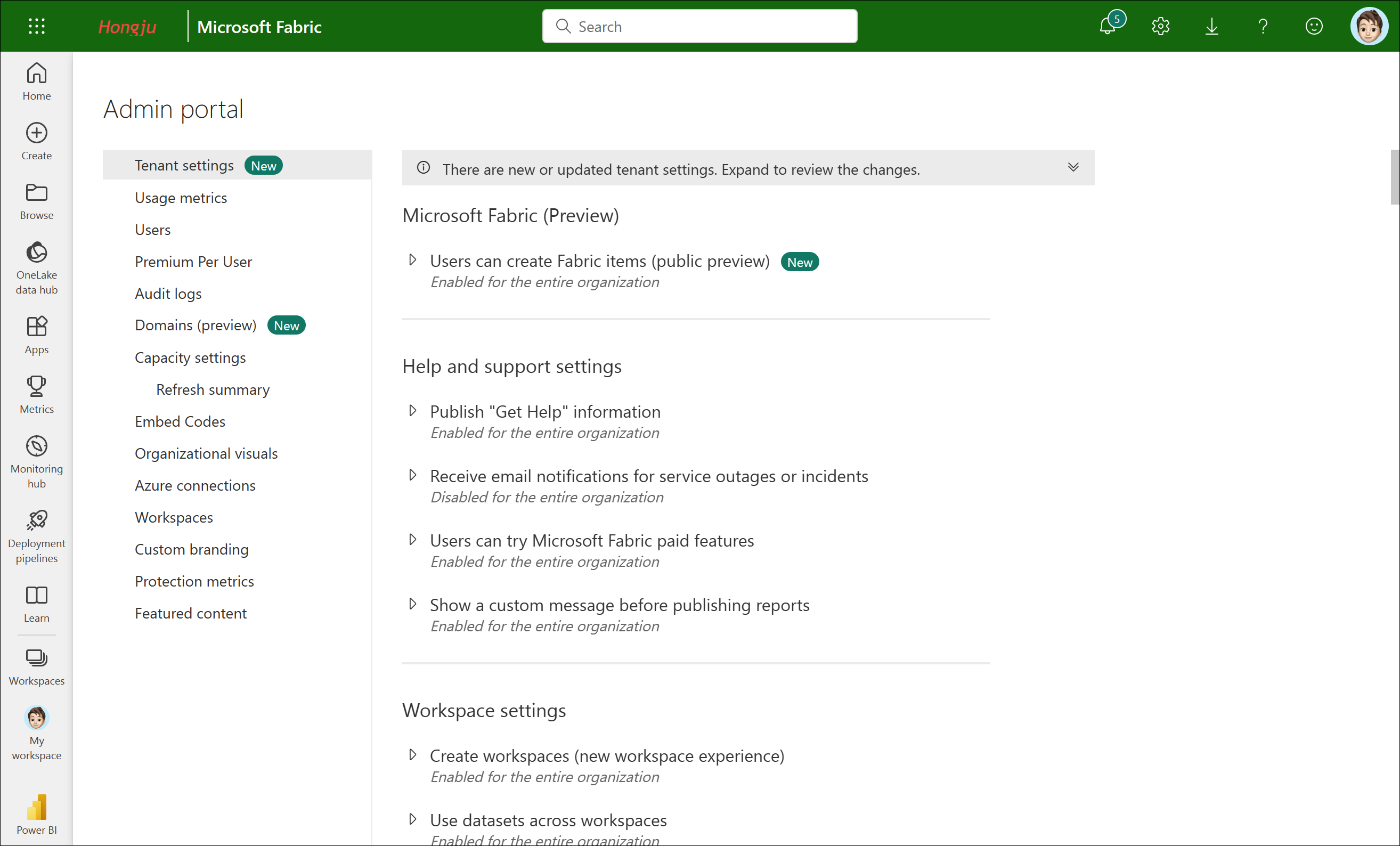The image size is (1400, 846).
Task: Open Monitoring hub
Action: pos(36,462)
